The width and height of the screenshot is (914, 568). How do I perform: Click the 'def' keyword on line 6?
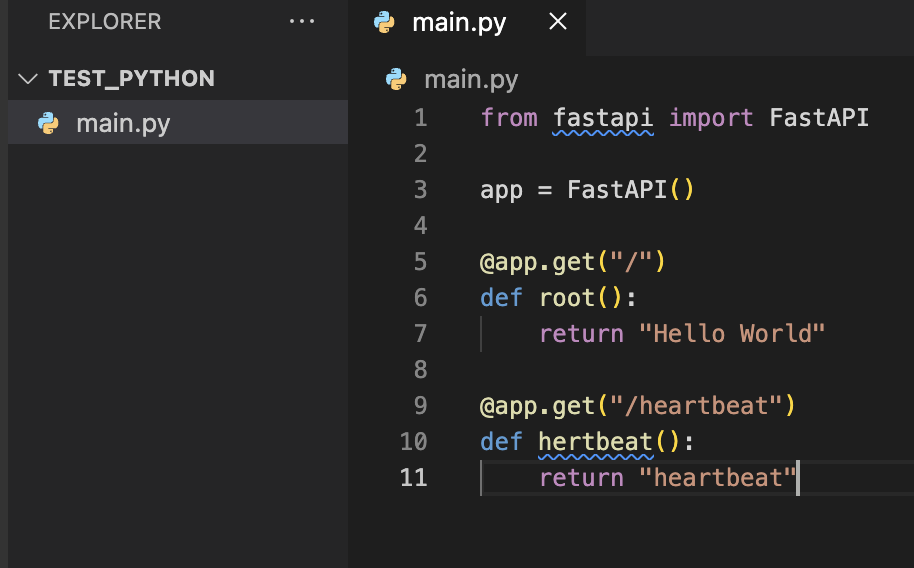point(501,298)
